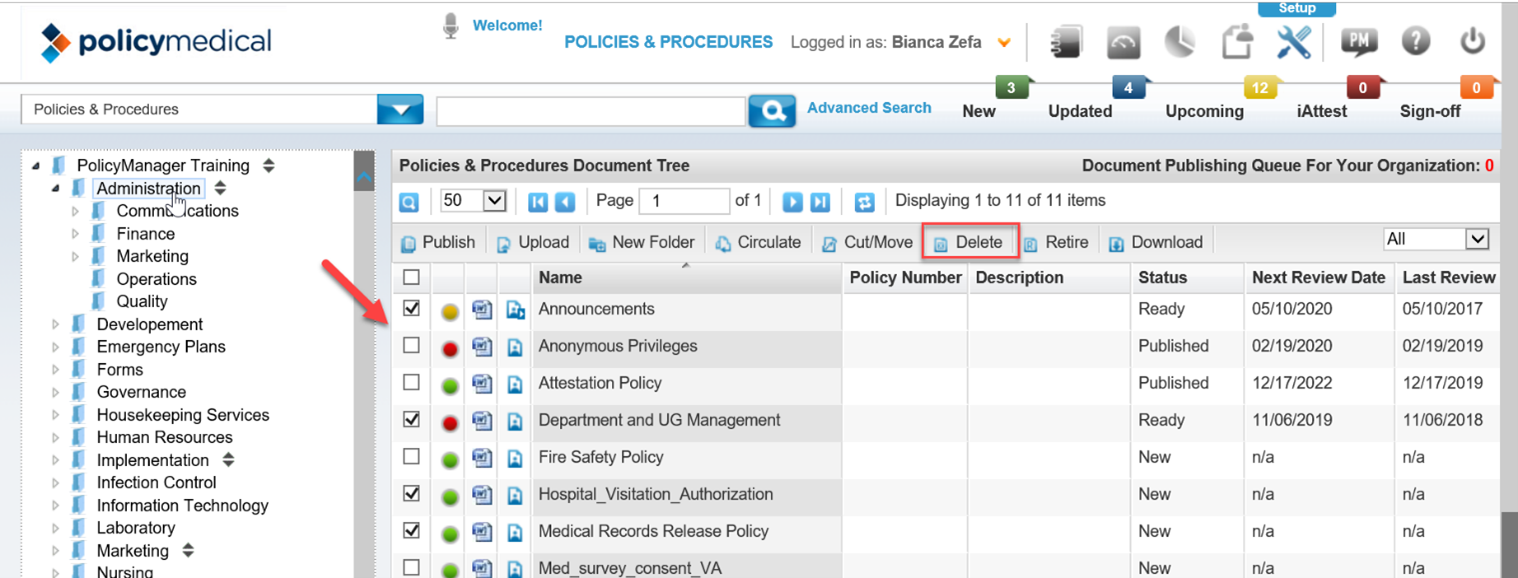The image size is (1518, 578).
Task: Click the Retire toolbar button
Action: tap(1055, 242)
